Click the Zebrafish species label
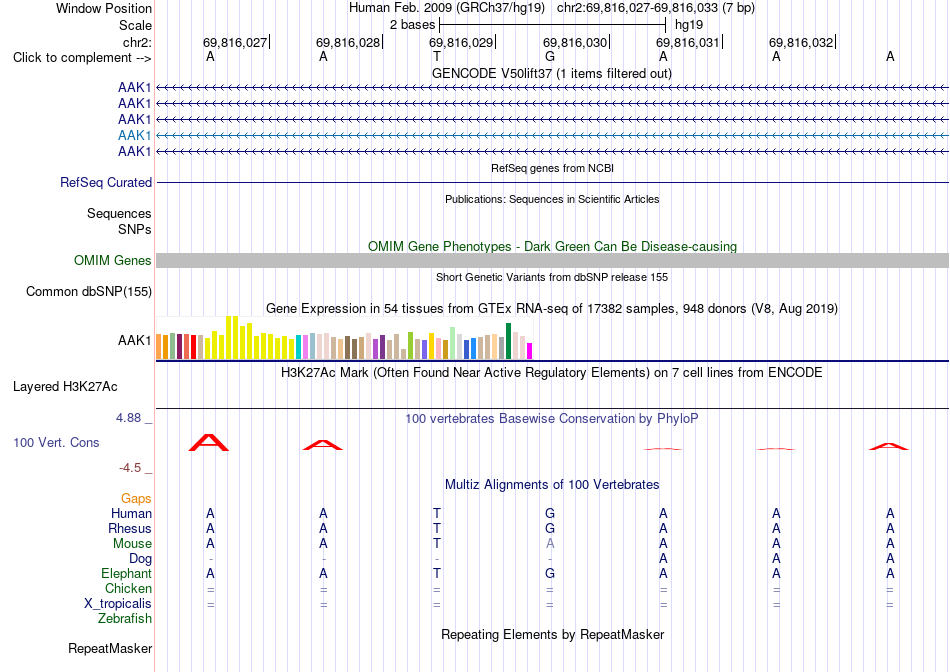Image resolution: width=950 pixels, height=672 pixels. (x=125, y=619)
